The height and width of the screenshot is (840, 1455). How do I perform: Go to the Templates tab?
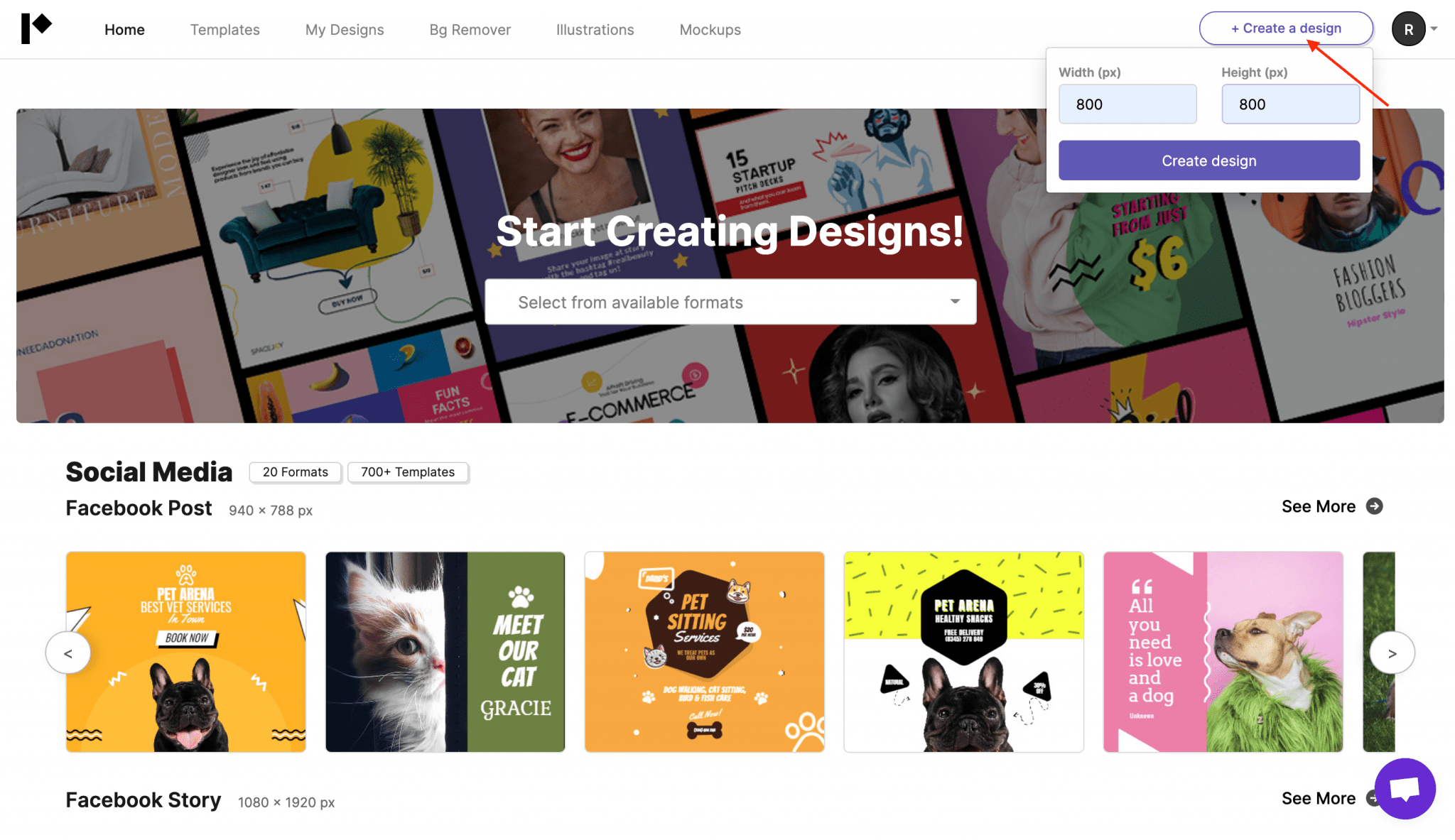[x=225, y=30]
